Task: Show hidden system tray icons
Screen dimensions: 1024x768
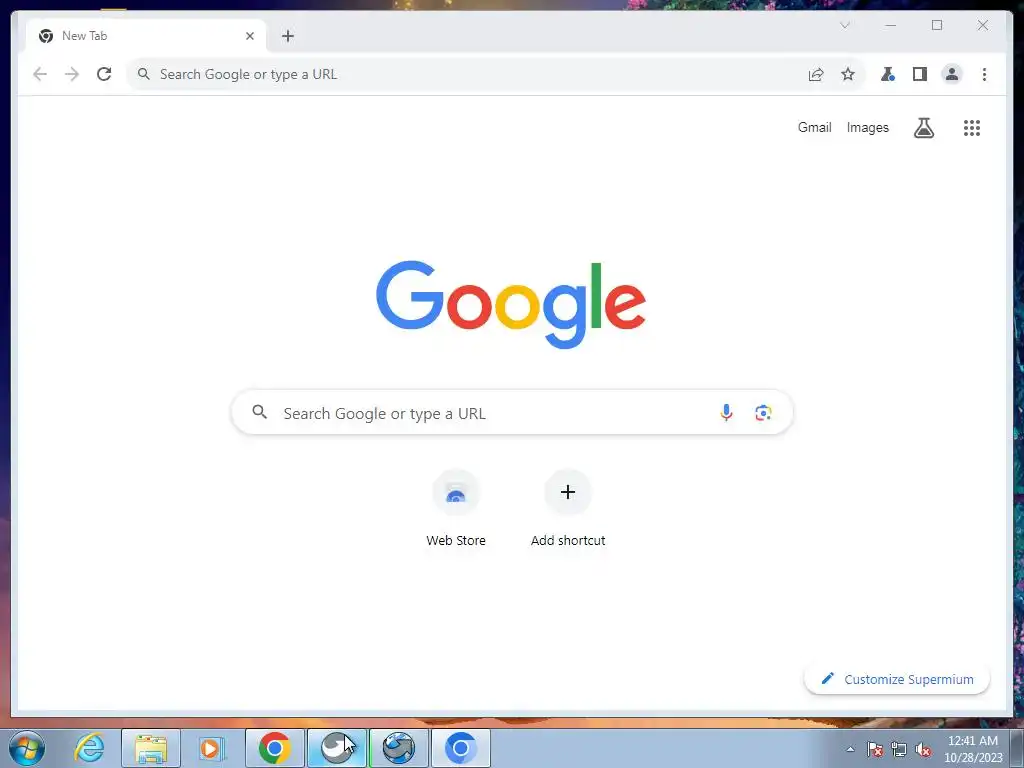Action: (850, 749)
